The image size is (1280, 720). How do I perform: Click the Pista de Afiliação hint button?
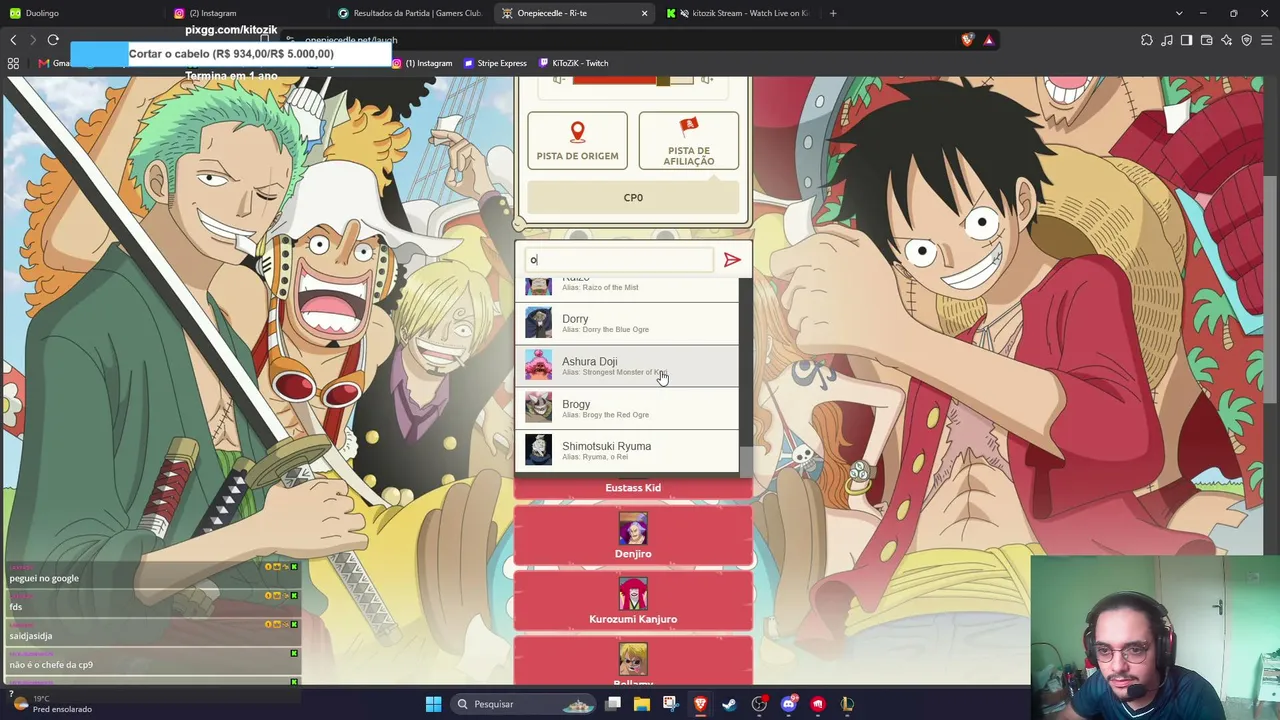[689, 141]
